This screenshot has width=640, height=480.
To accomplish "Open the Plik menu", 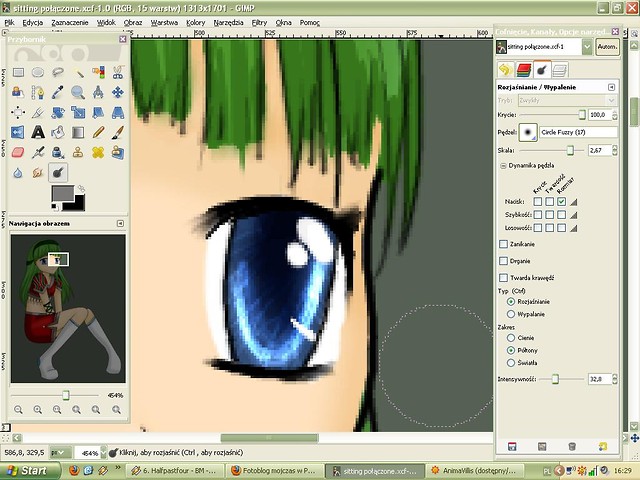I will (9, 23).
